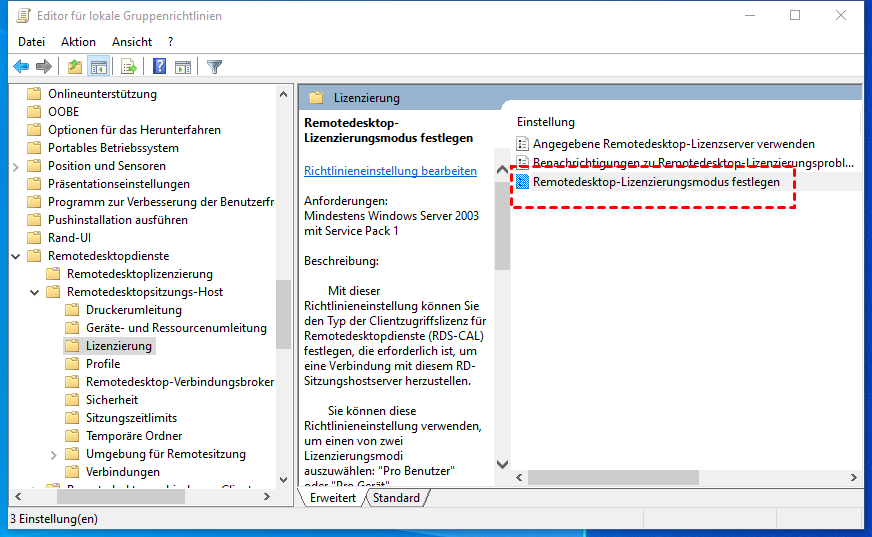Viewport: 872px width, 537px height.
Task: Expand Umgebung für Remotesitzung node
Action: pos(54,454)
